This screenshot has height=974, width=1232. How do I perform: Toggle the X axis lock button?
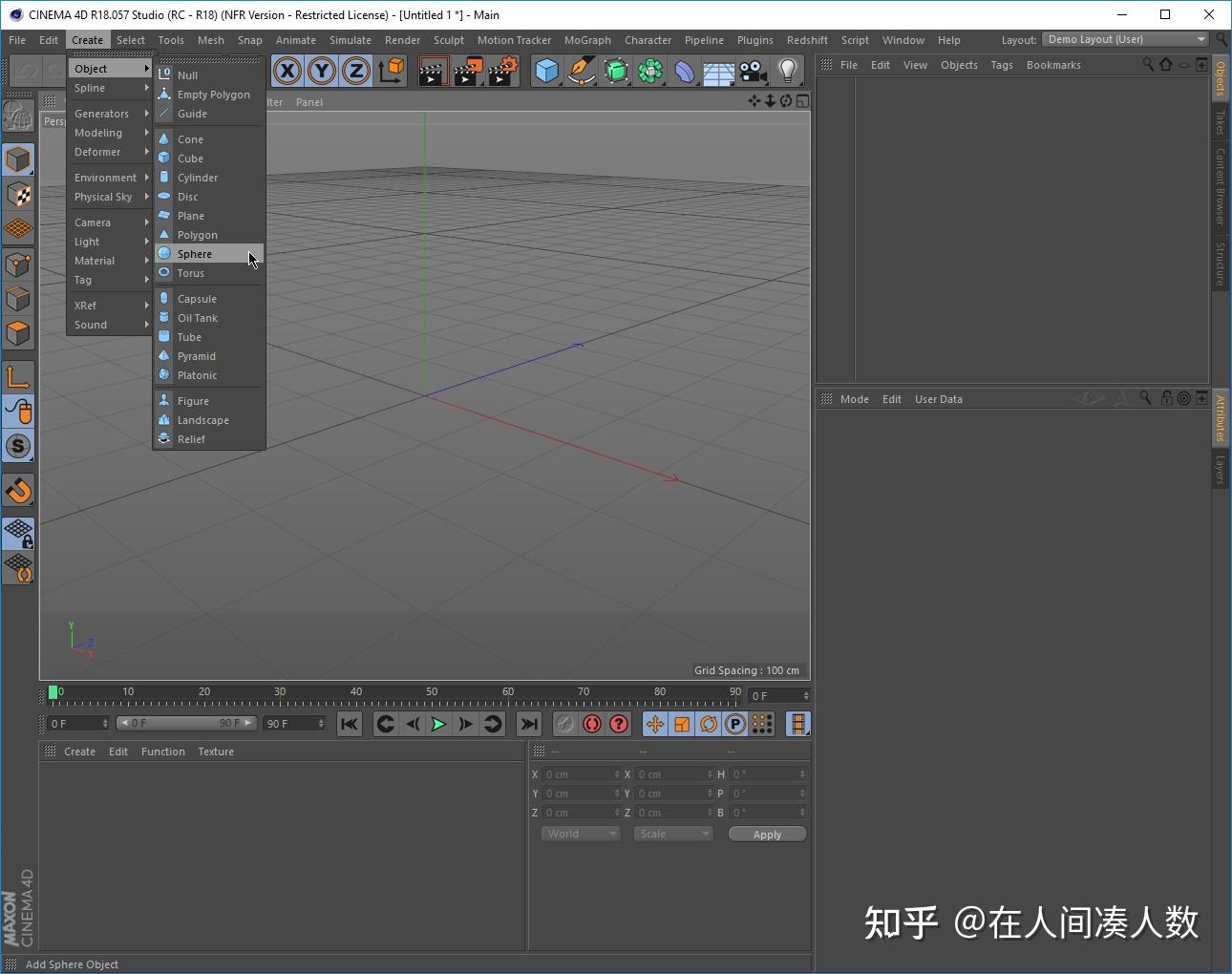tap(287, 71)
